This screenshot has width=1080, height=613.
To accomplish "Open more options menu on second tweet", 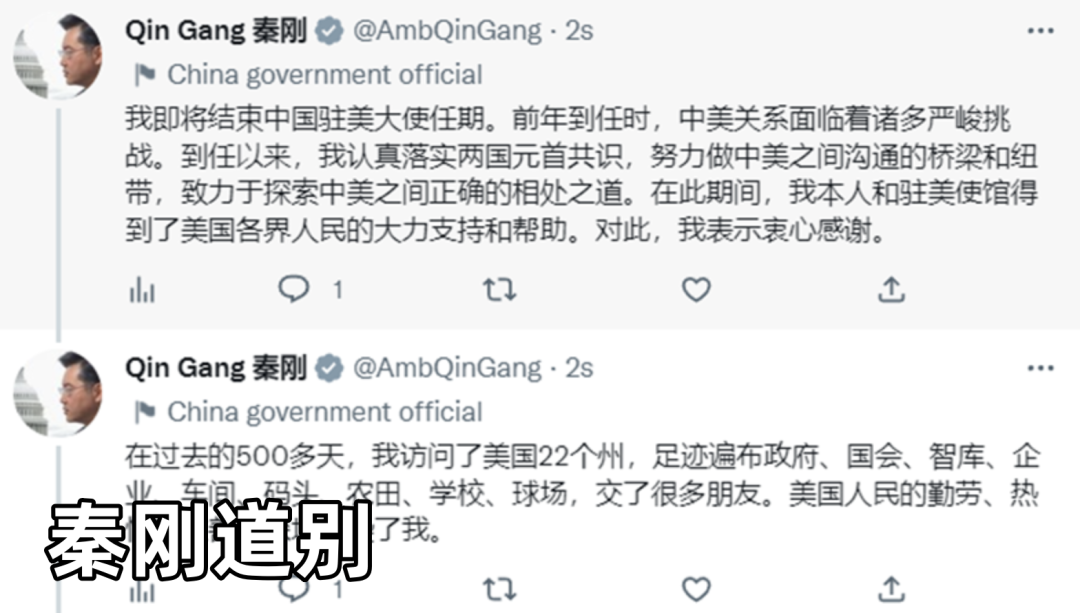I will tap(1040, 368).
